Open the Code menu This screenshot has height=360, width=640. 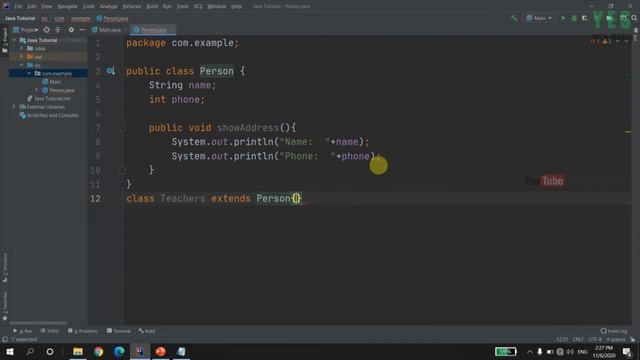[89, 7]
